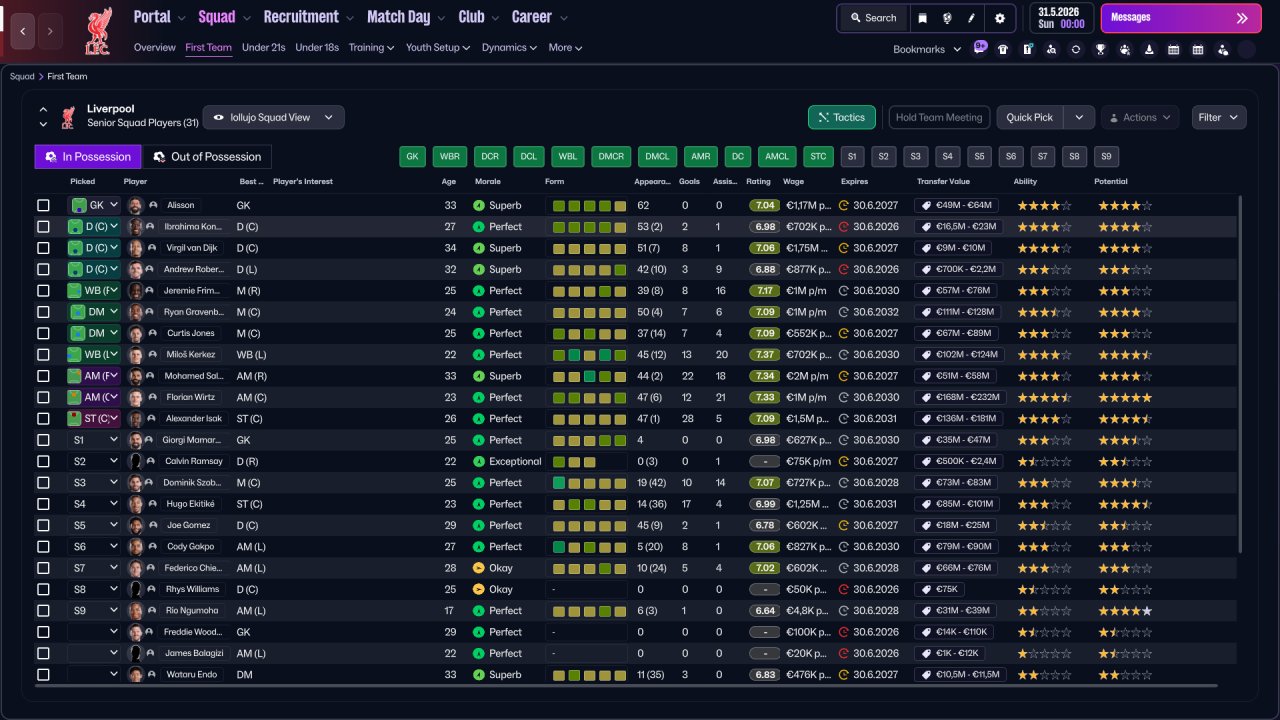Go back with the left arrow button
Image resolution: width=1280 pixels, height=720 pixels.
23,31
